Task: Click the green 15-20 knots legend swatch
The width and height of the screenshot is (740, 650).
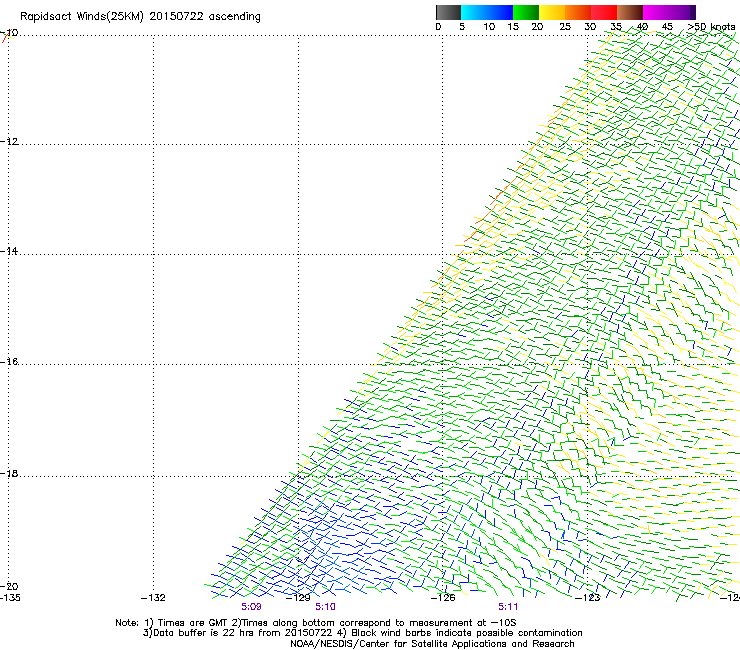Action: (x=526, y=12)
